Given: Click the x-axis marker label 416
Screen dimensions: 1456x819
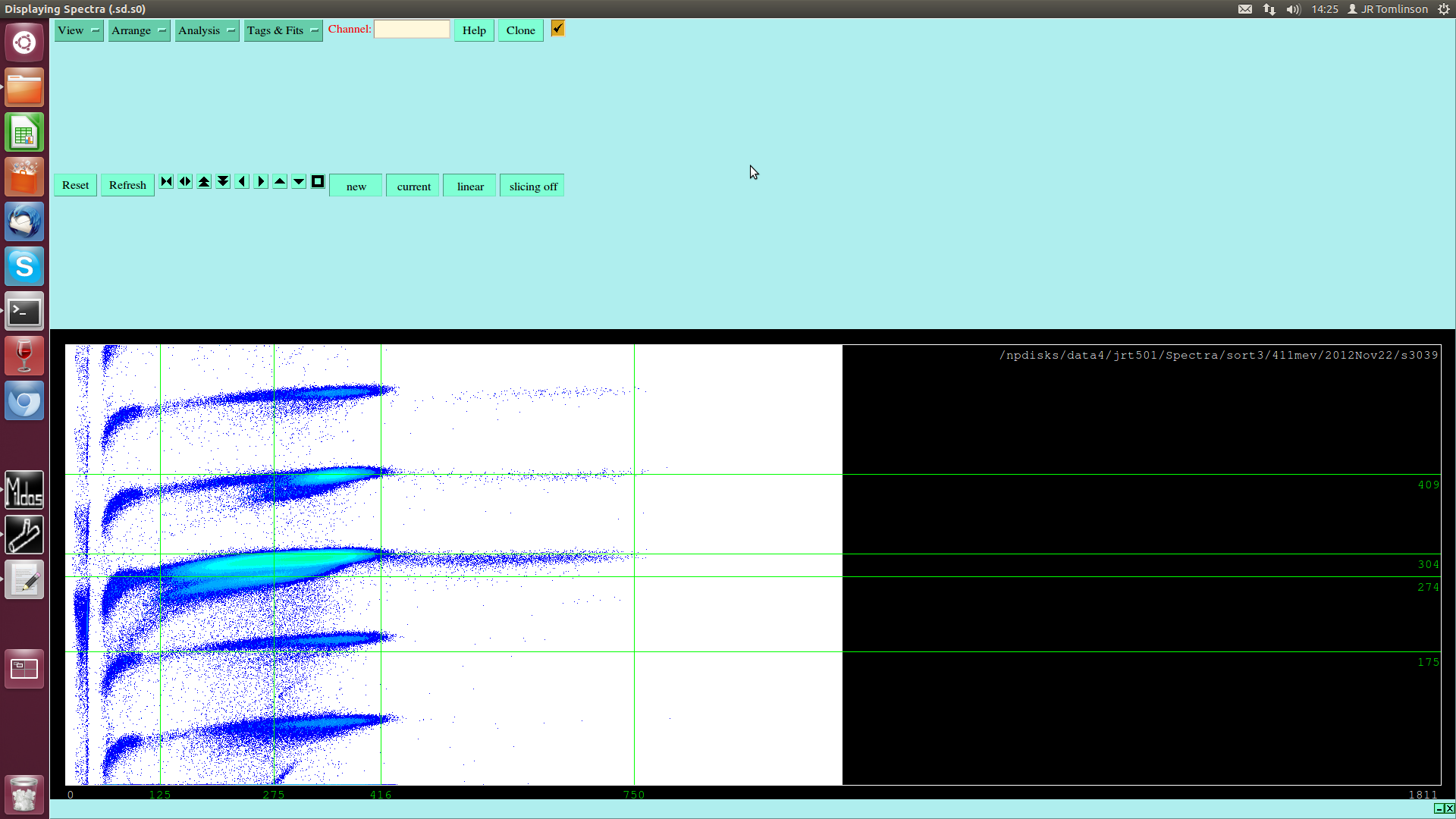Looking at the screenshot, I should tap(381, 795).
